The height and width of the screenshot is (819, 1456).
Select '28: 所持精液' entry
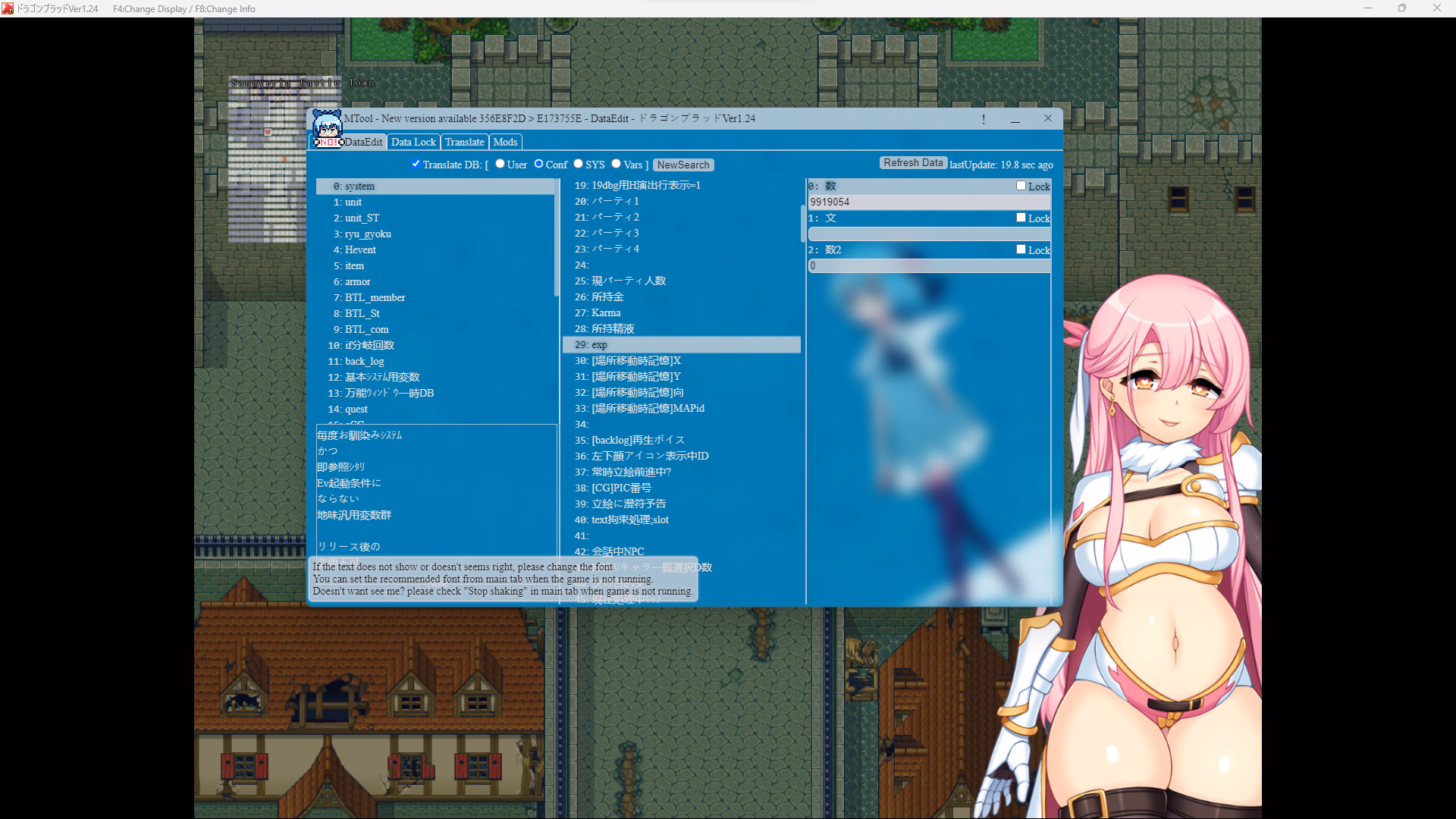[681, 329]
